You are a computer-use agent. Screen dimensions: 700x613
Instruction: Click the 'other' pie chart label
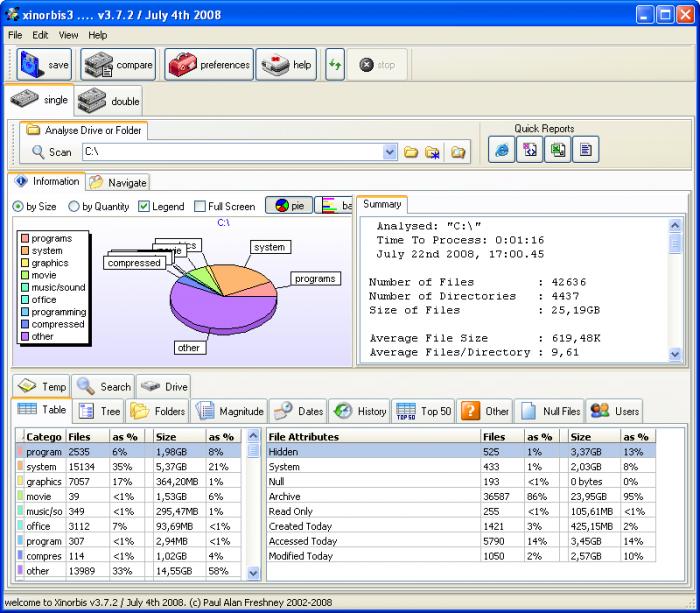point(190,348)
